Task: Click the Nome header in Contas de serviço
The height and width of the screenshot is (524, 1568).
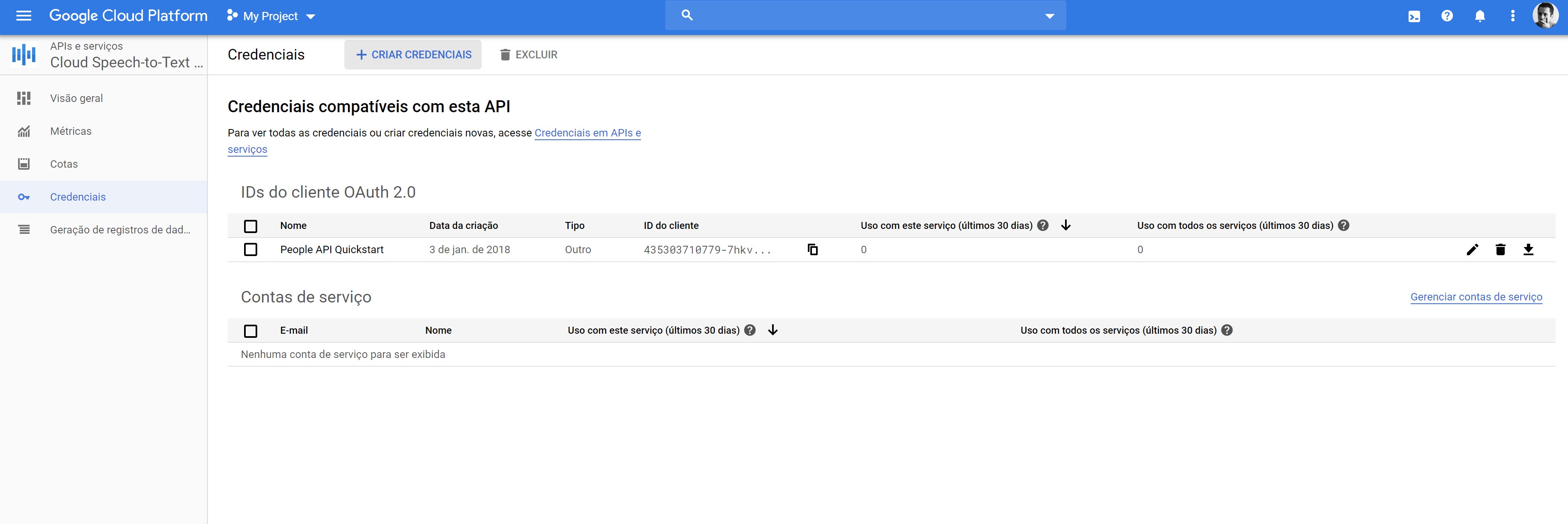Action: (438, 330)
